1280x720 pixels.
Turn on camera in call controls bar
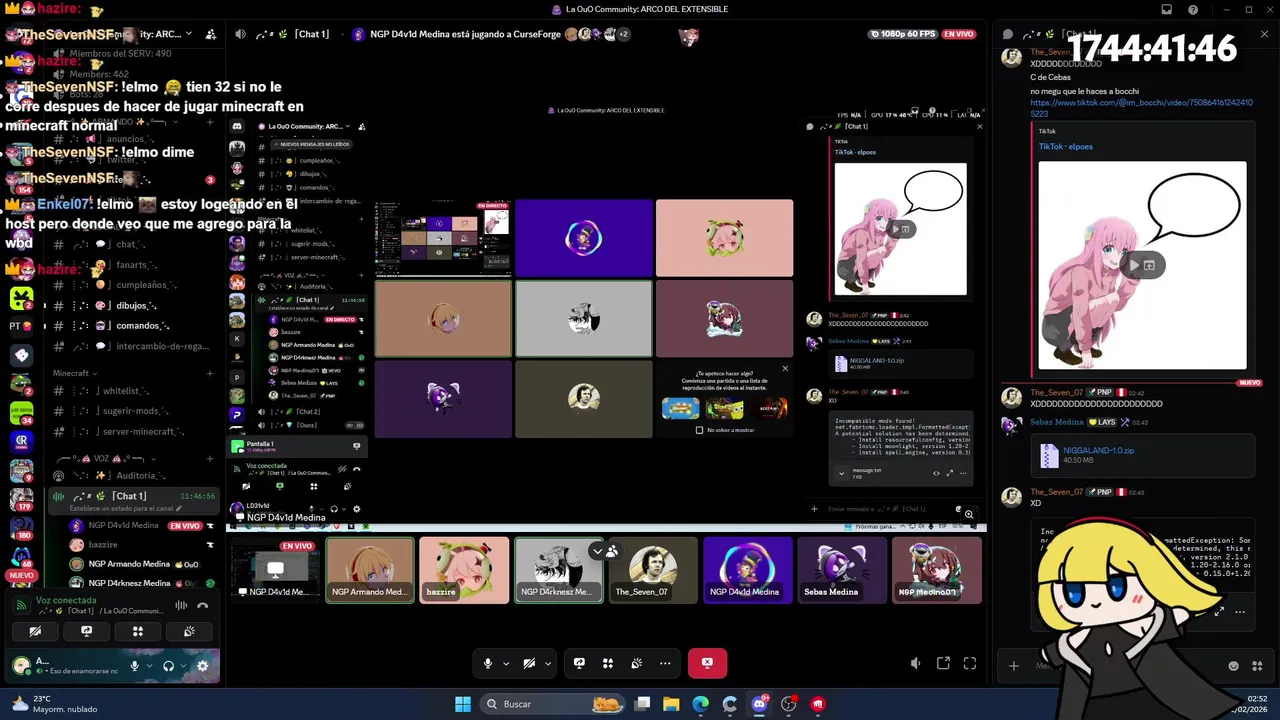point(530,663)
